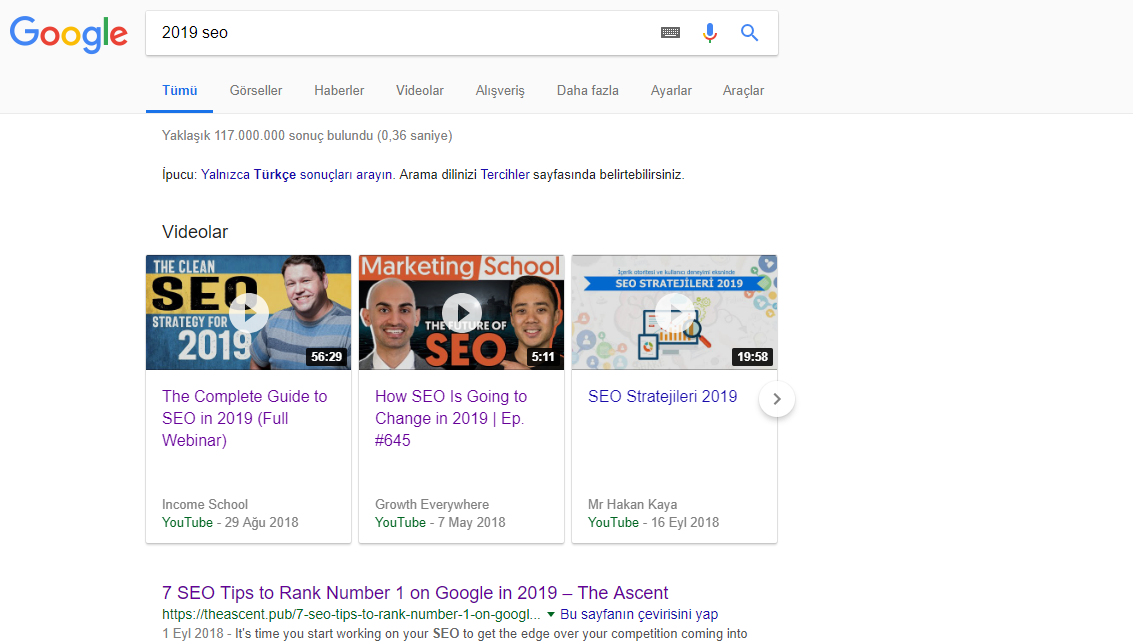Open The Complete Guide to SEO in 2019 link
The width and height of the screenshot is (1133, 641).
(x=244, y=418)
